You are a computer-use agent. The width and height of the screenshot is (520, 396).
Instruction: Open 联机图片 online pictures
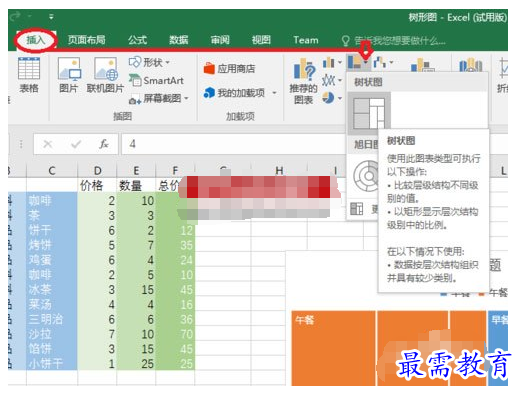click(x=105, y=75)
